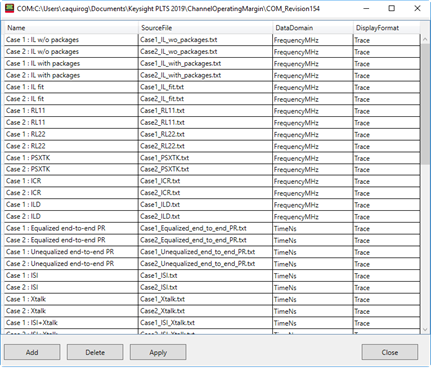Select 'Case 2 : RL11' name cell
Image resolution: width=432 pixels, height=368 pixels.
(x=71, y=122)
